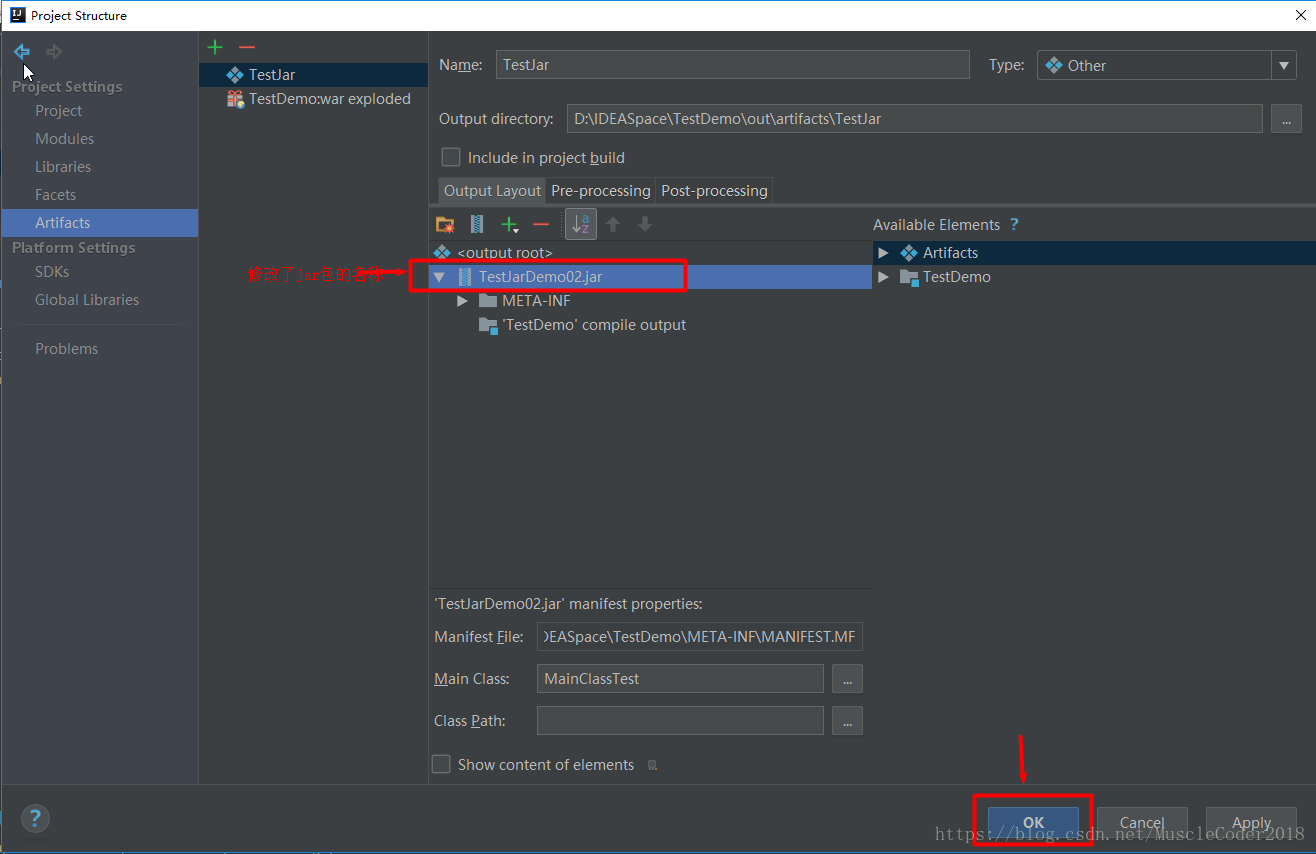Screen dimensions: 1316x854
Task: Switch to the Pre-processing tab
Action: (x=600, y=191)
